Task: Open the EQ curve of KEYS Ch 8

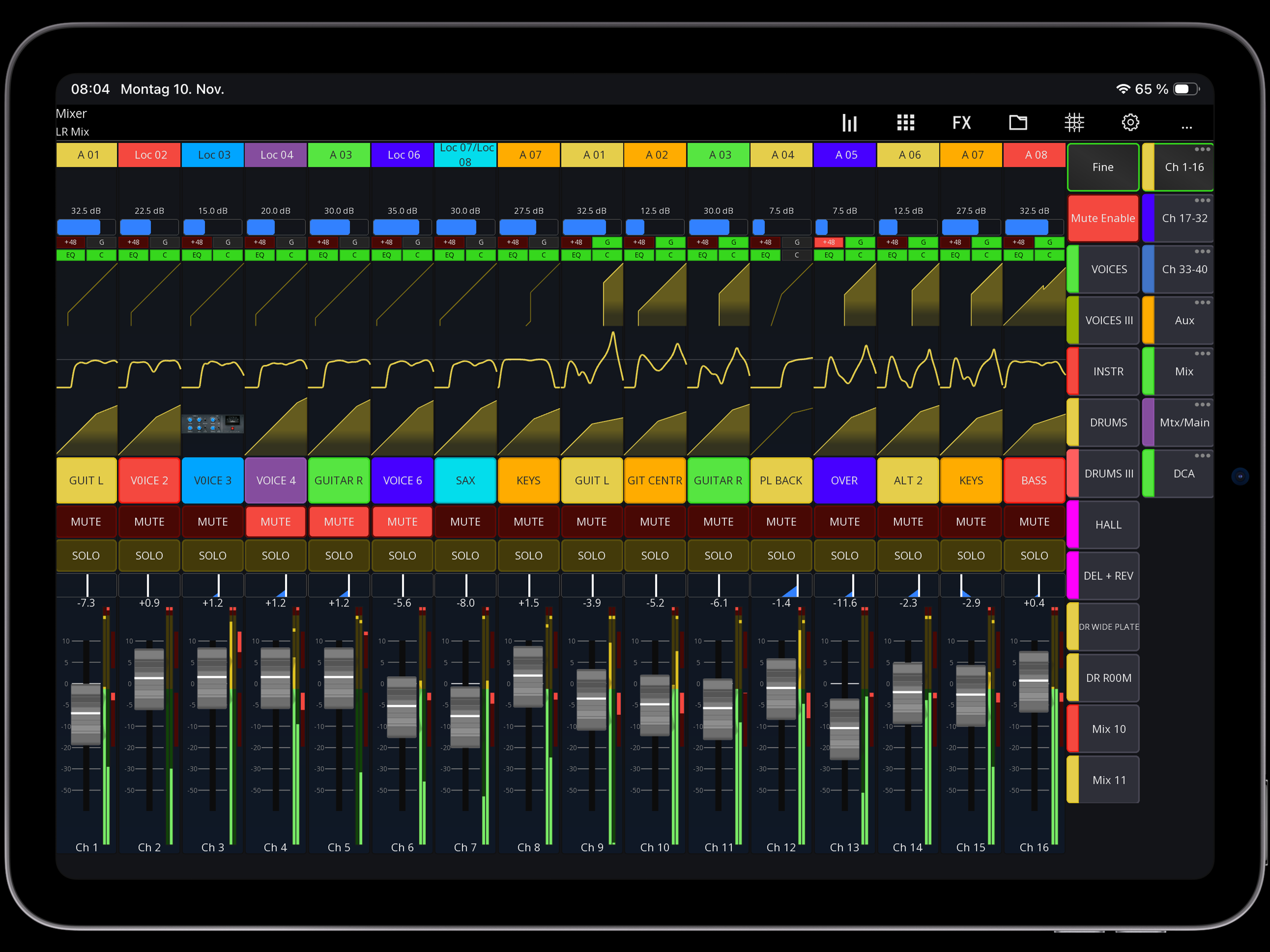Action: point(528,372)
